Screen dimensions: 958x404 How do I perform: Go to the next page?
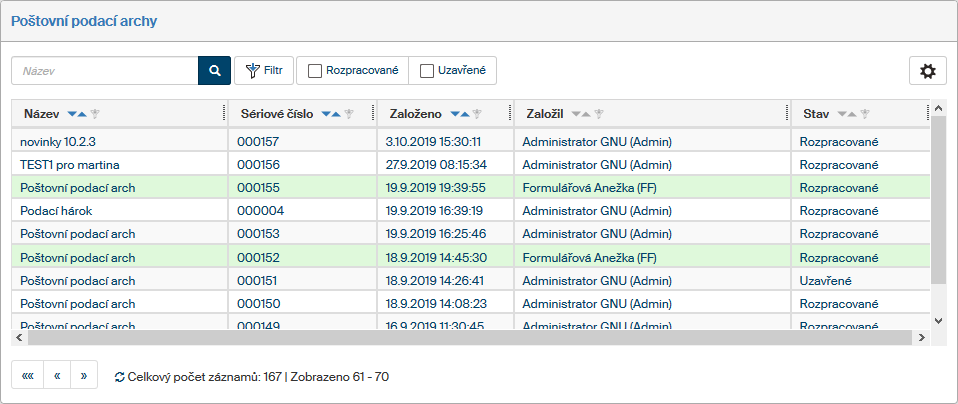point(83,376)
